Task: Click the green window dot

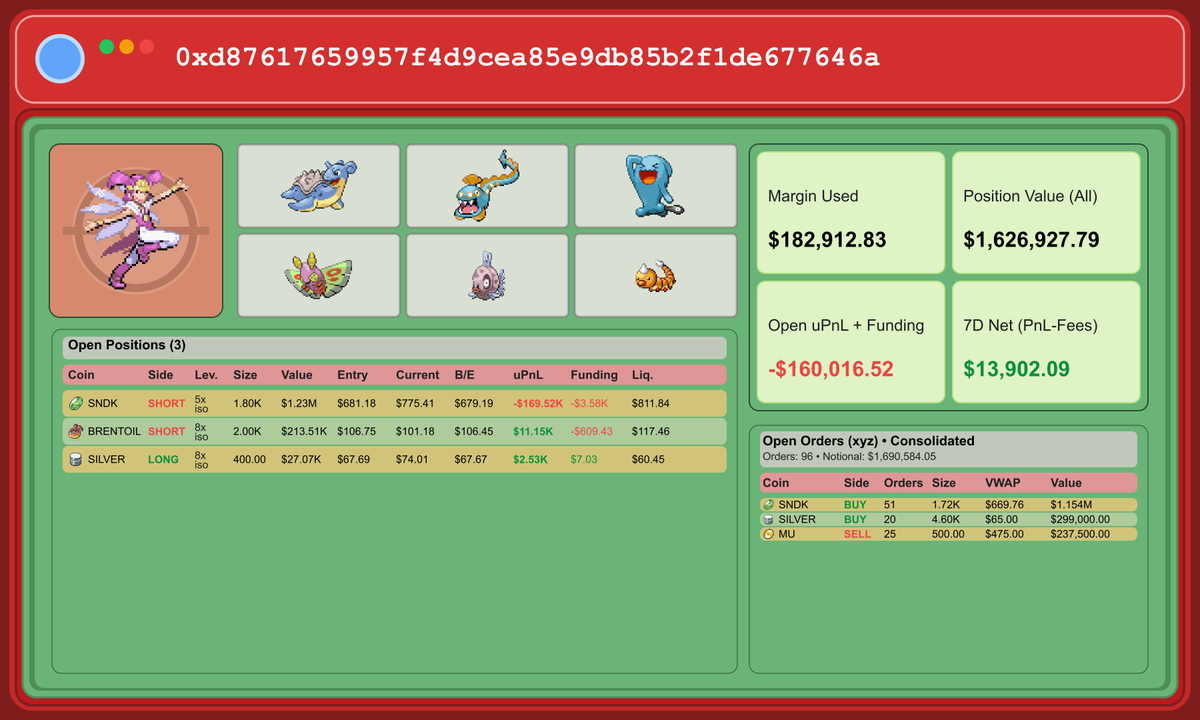Action: (107, 46)
